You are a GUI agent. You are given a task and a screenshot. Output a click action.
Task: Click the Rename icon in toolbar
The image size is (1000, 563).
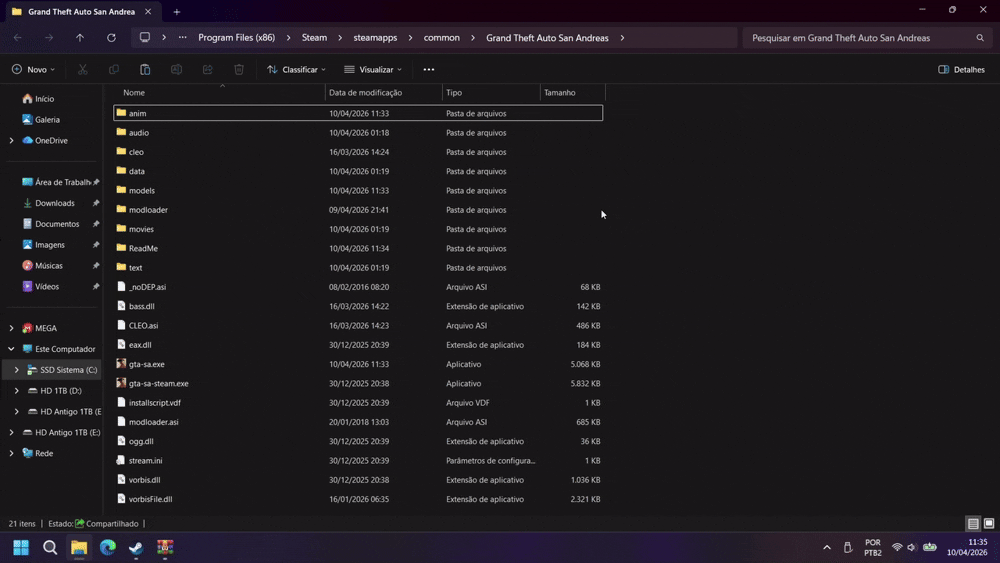(x=176, y=69)
